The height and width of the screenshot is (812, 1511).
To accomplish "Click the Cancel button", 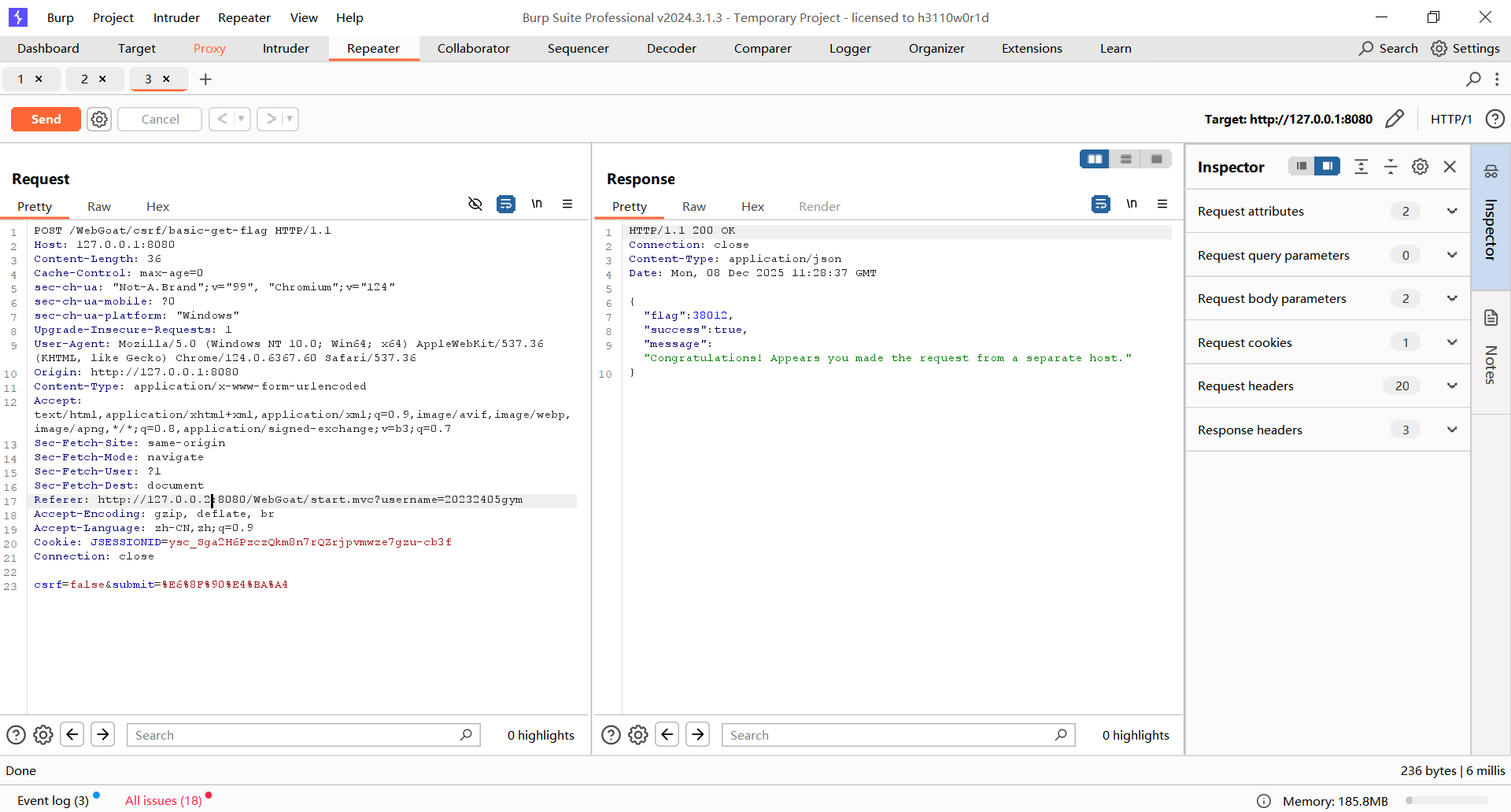I will point(160,119).
